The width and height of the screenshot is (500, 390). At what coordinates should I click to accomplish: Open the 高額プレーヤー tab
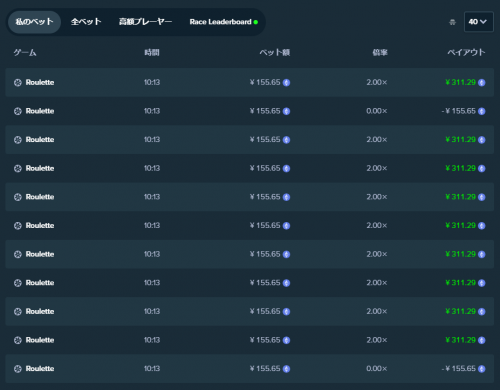pyautogui.click(x=145, y=22)
